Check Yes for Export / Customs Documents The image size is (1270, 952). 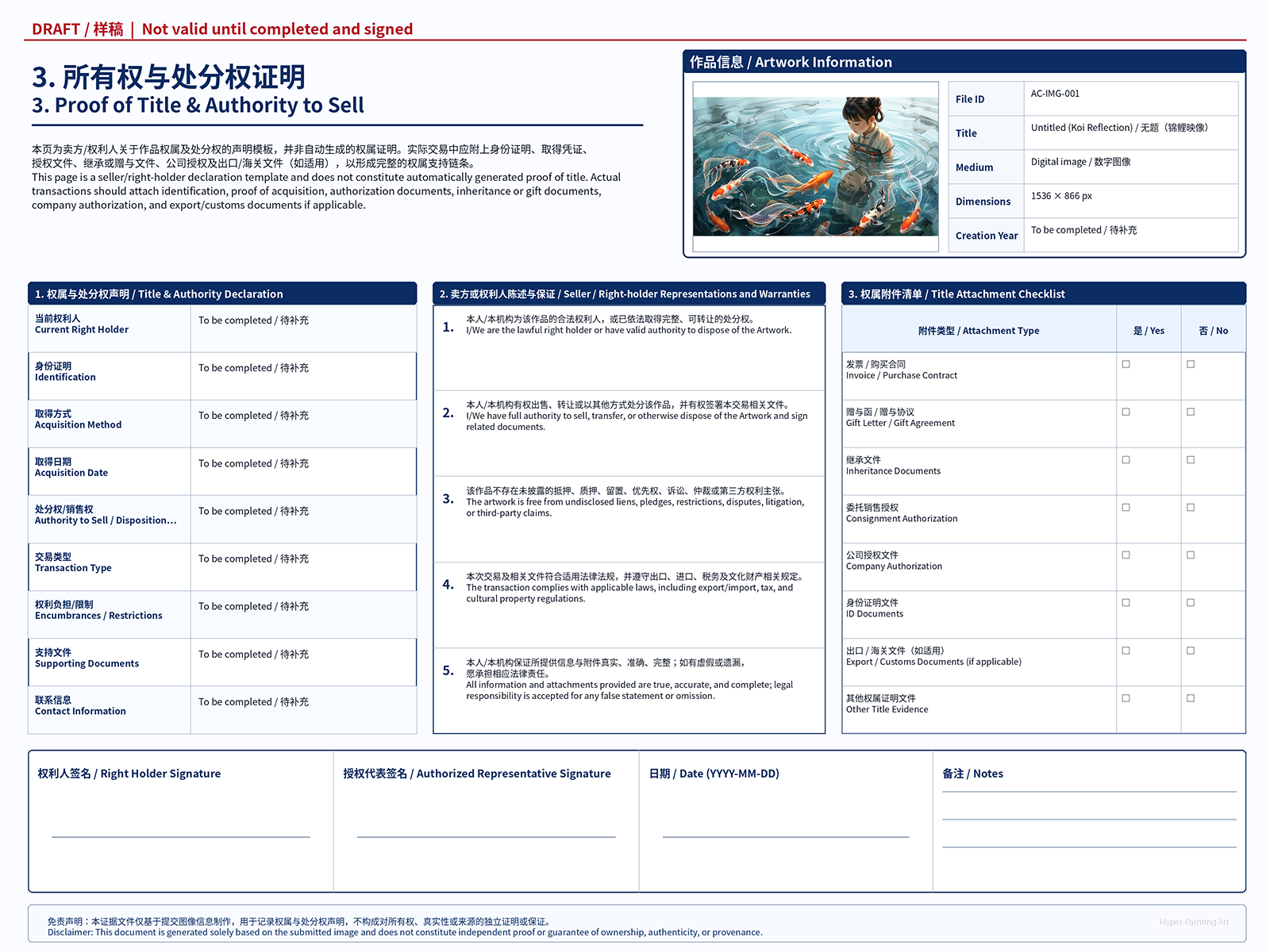point(1126,651)
